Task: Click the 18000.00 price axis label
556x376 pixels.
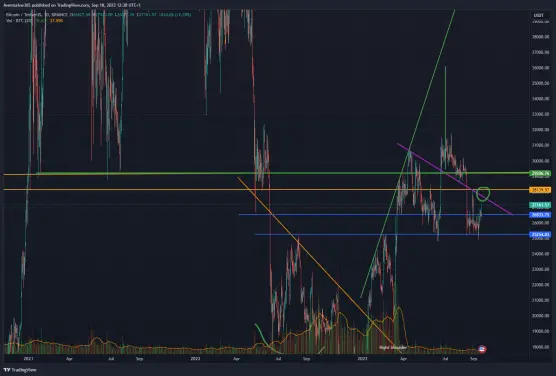Action: [541, 347]
